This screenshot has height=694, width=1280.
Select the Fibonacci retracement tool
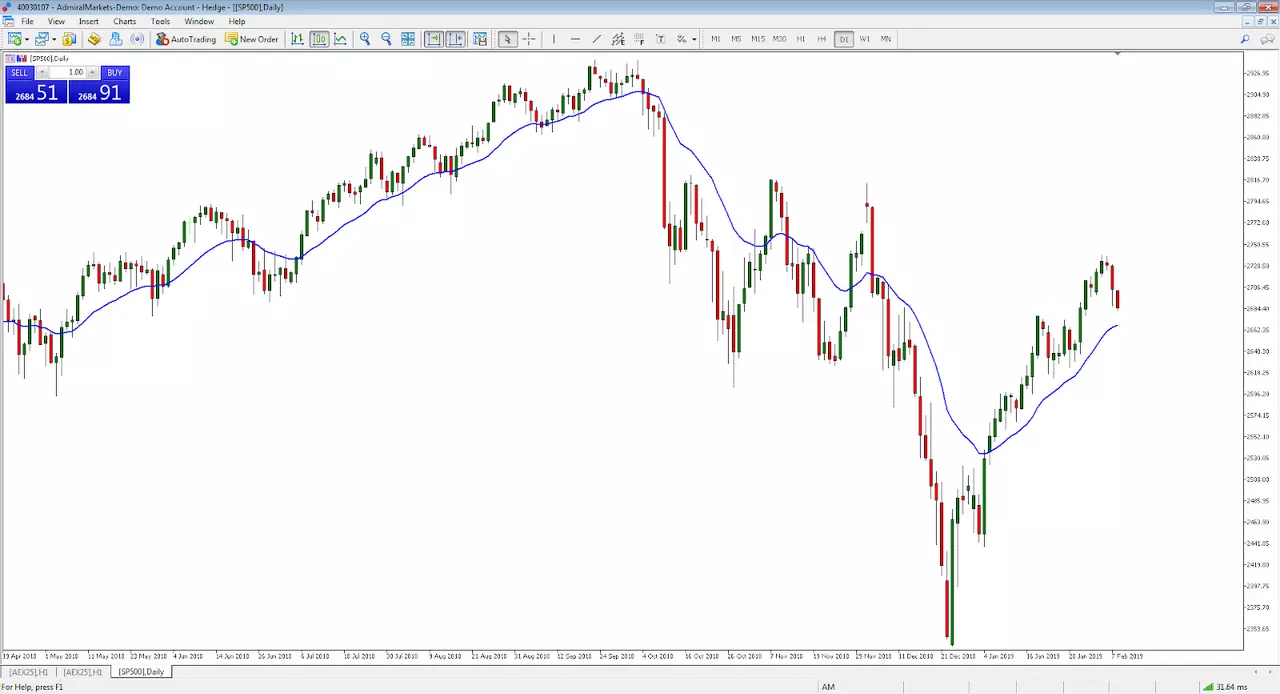click(640, 39)
